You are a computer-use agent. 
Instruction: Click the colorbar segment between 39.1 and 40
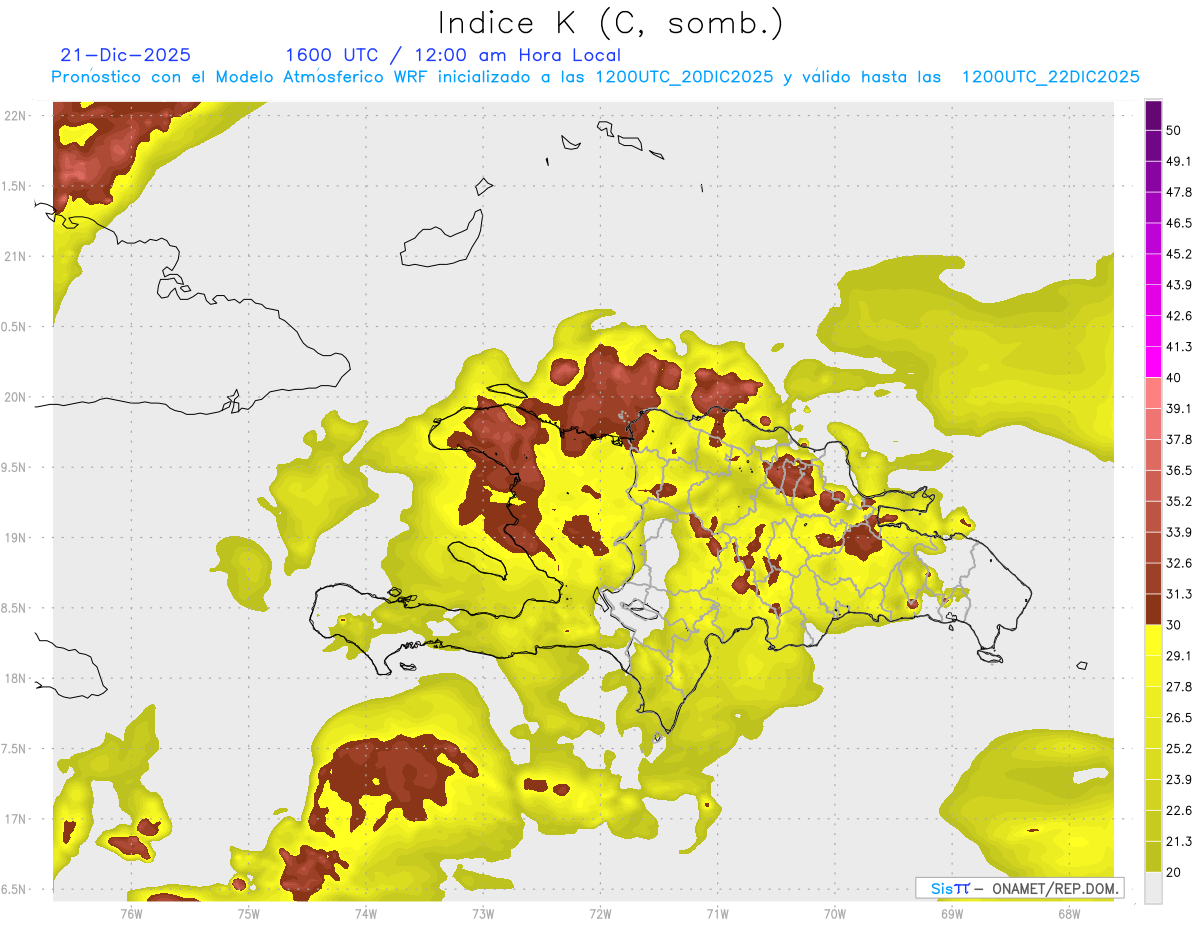(x=1153, y=393)
